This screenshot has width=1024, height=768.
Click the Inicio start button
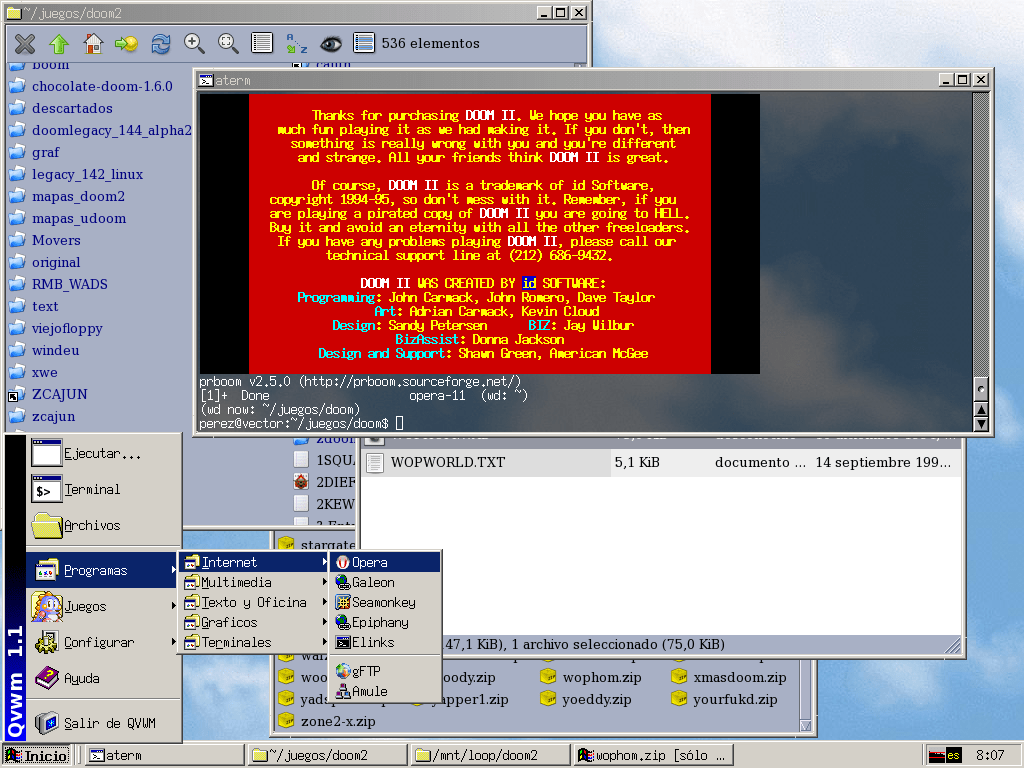click(38, 756)
